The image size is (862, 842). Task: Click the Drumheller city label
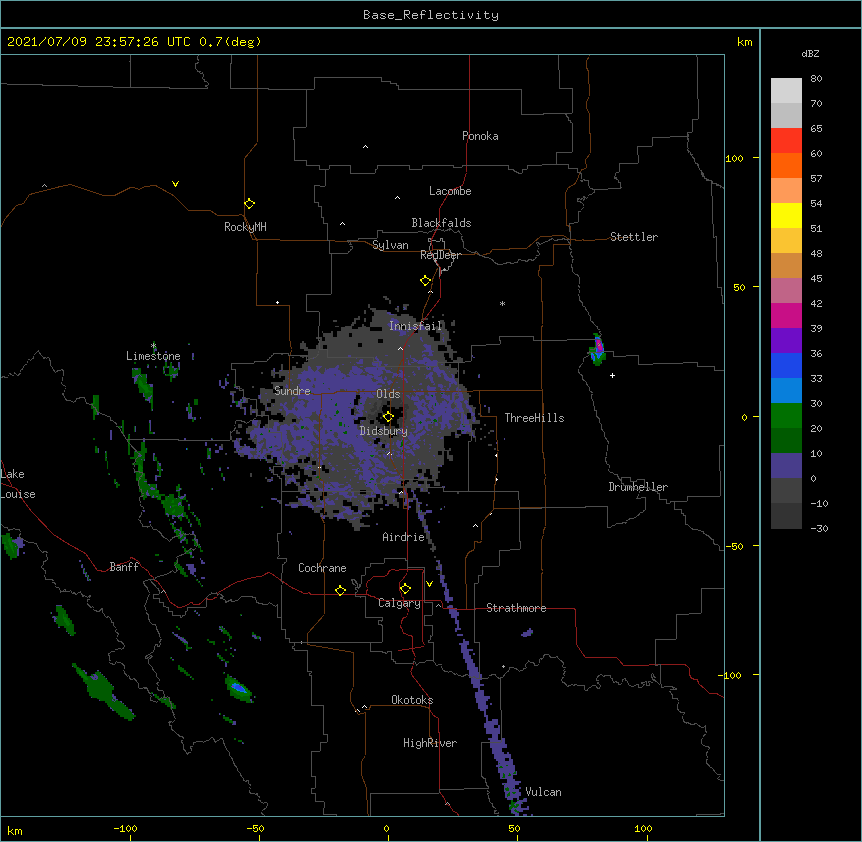(x=638, y=487)
